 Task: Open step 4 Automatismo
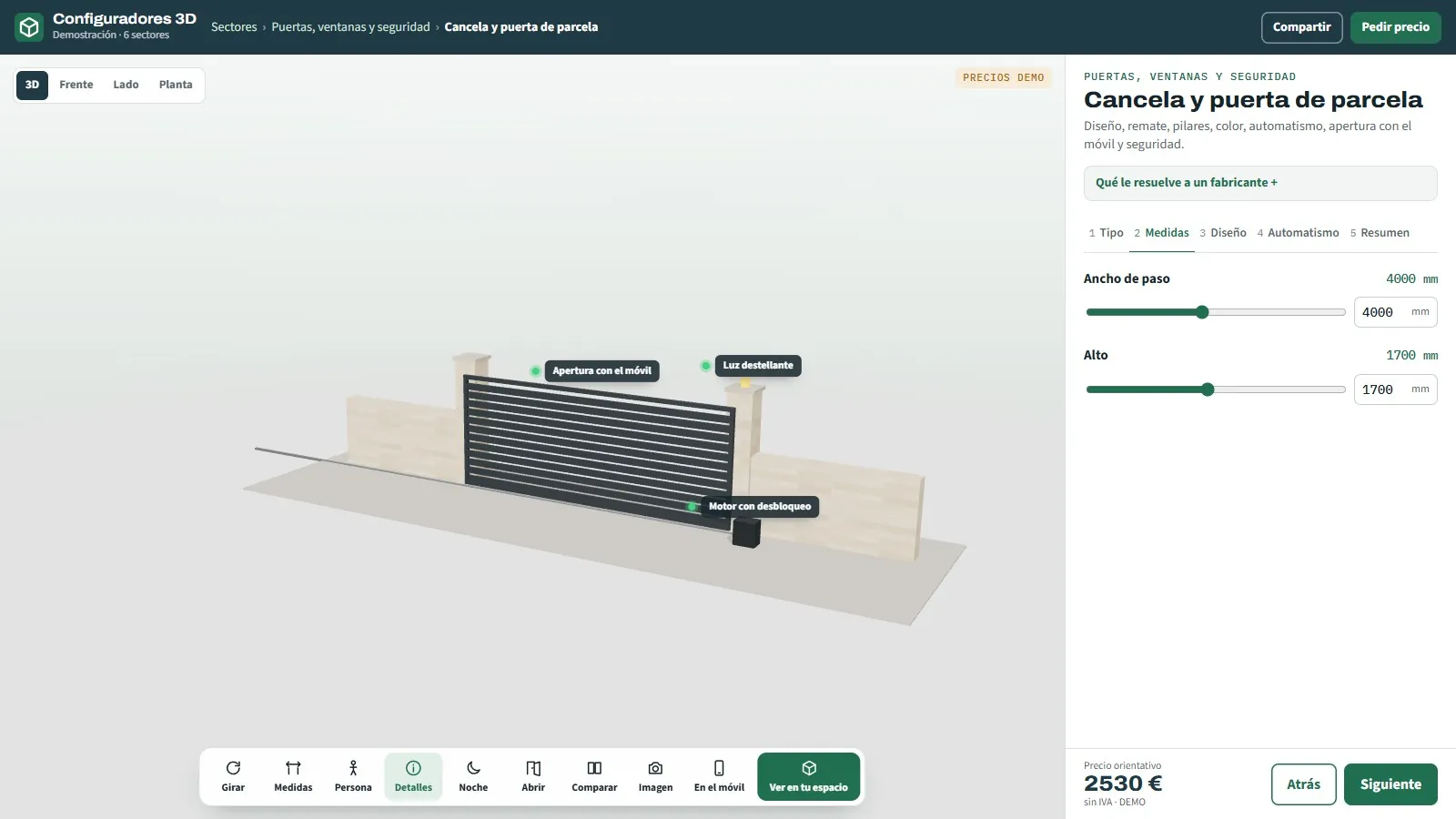tap(1298, 233)
